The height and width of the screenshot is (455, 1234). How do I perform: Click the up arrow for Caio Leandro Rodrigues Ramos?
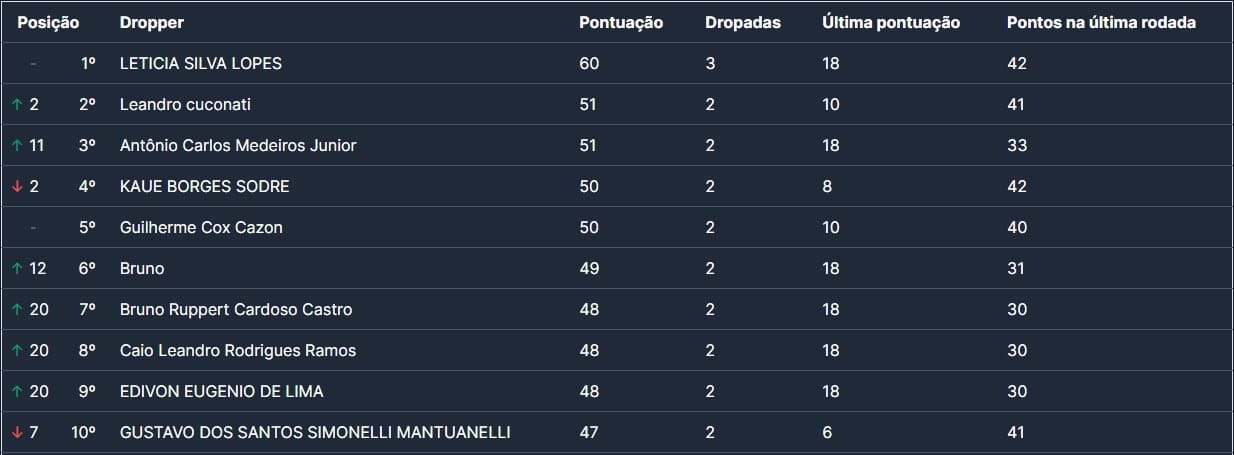(x=17, y=351)
